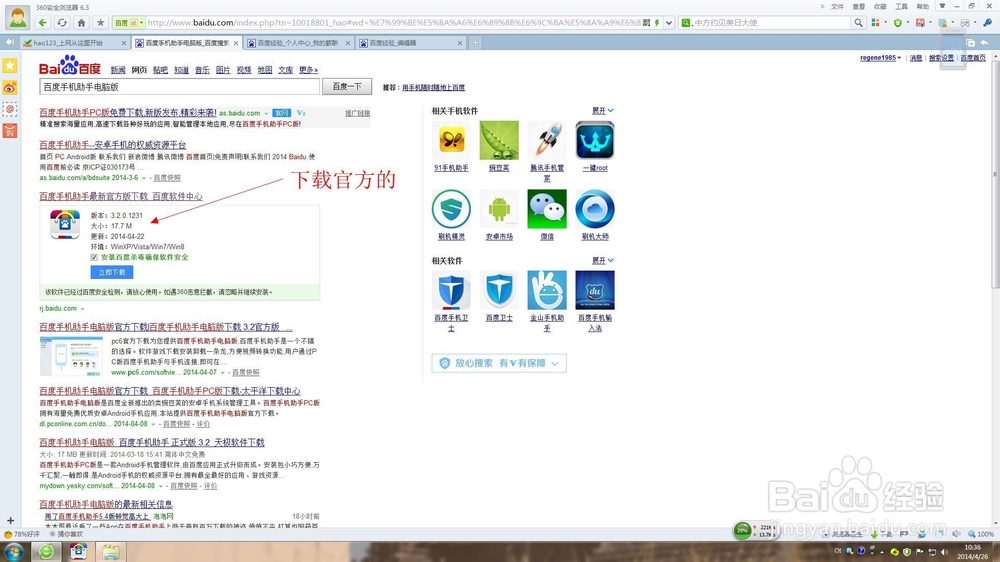Open the 金山手机助手 app icon
1000x562 pixels.
pos(547,290)
